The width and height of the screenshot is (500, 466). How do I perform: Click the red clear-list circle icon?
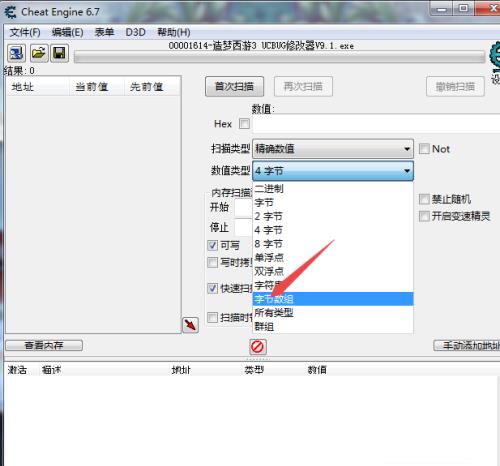(x=258, y=347)
